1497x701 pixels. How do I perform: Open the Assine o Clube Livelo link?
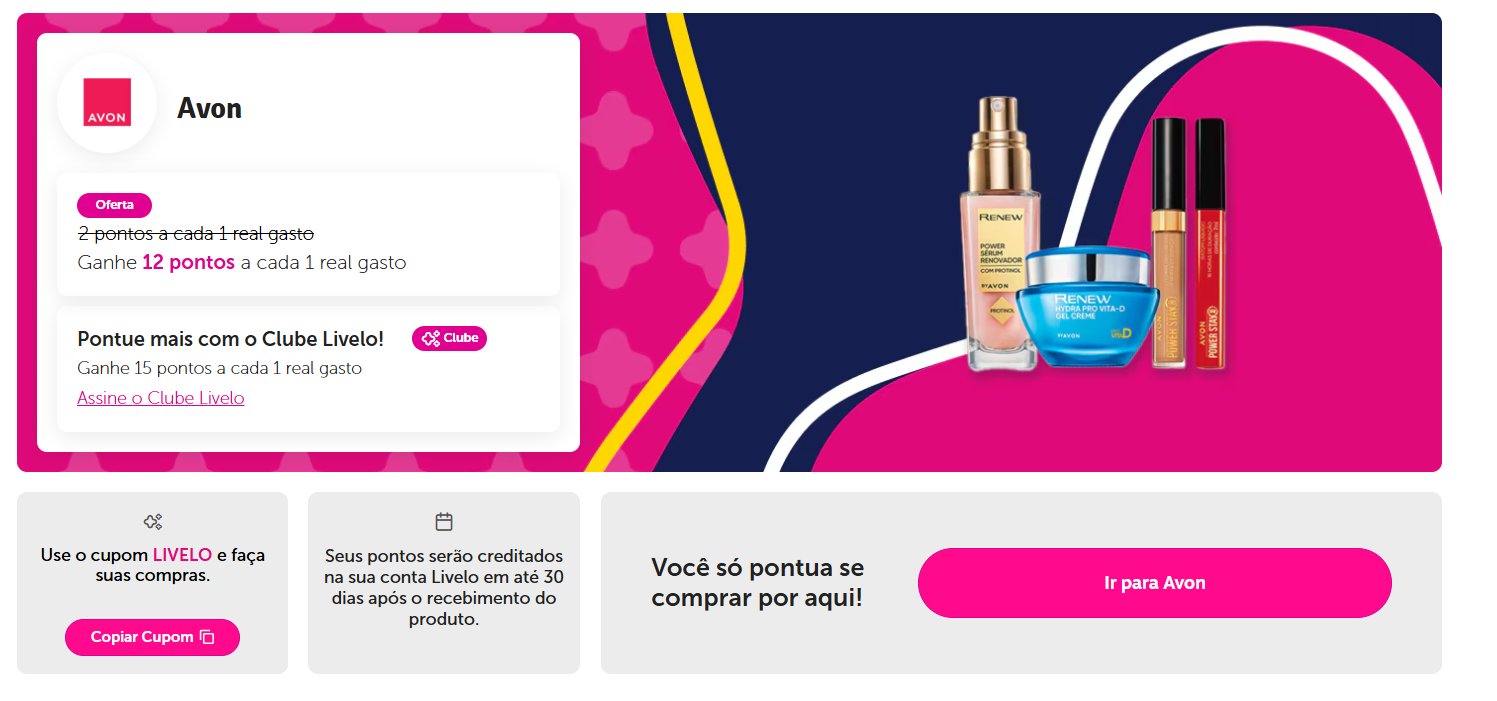pos(161,398)
